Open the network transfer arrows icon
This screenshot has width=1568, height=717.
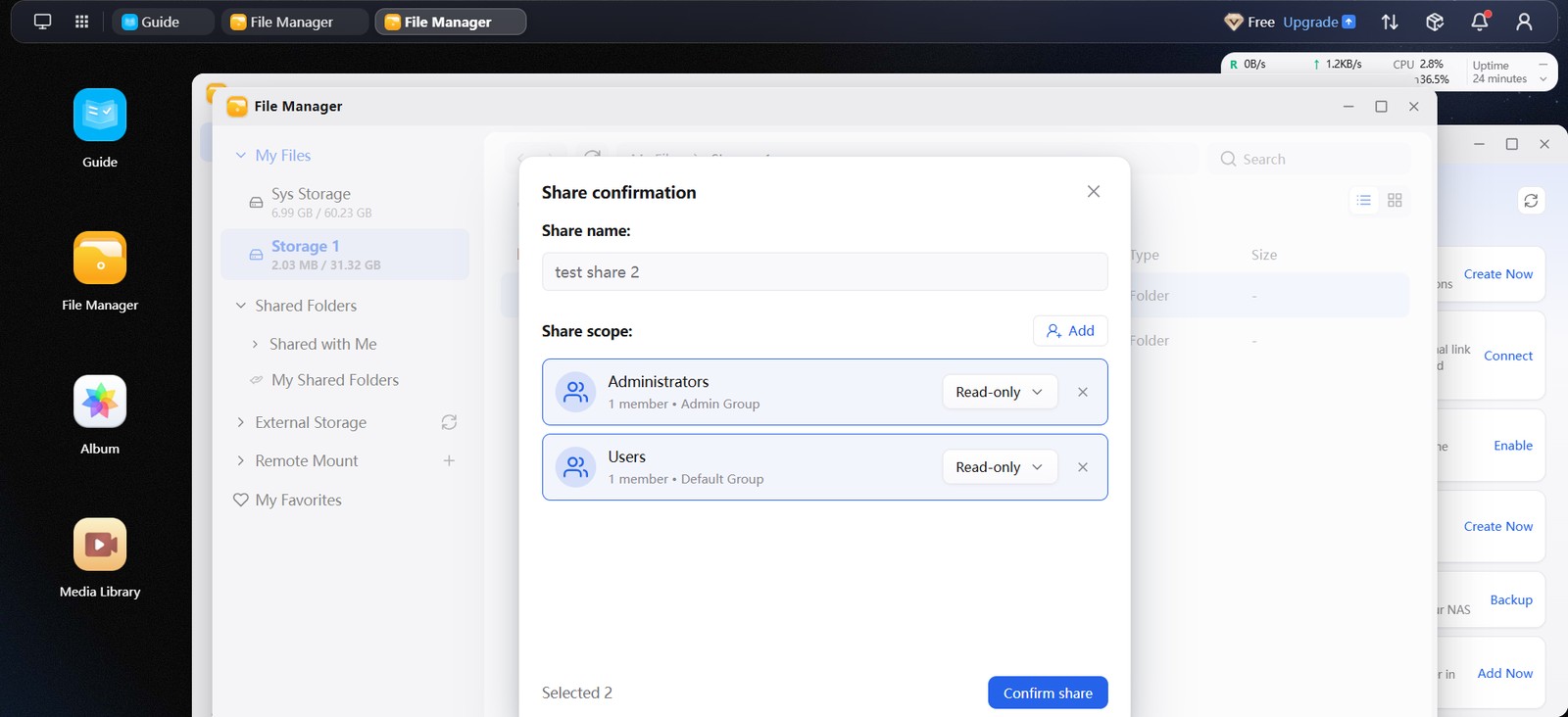tap(1390, 22)
